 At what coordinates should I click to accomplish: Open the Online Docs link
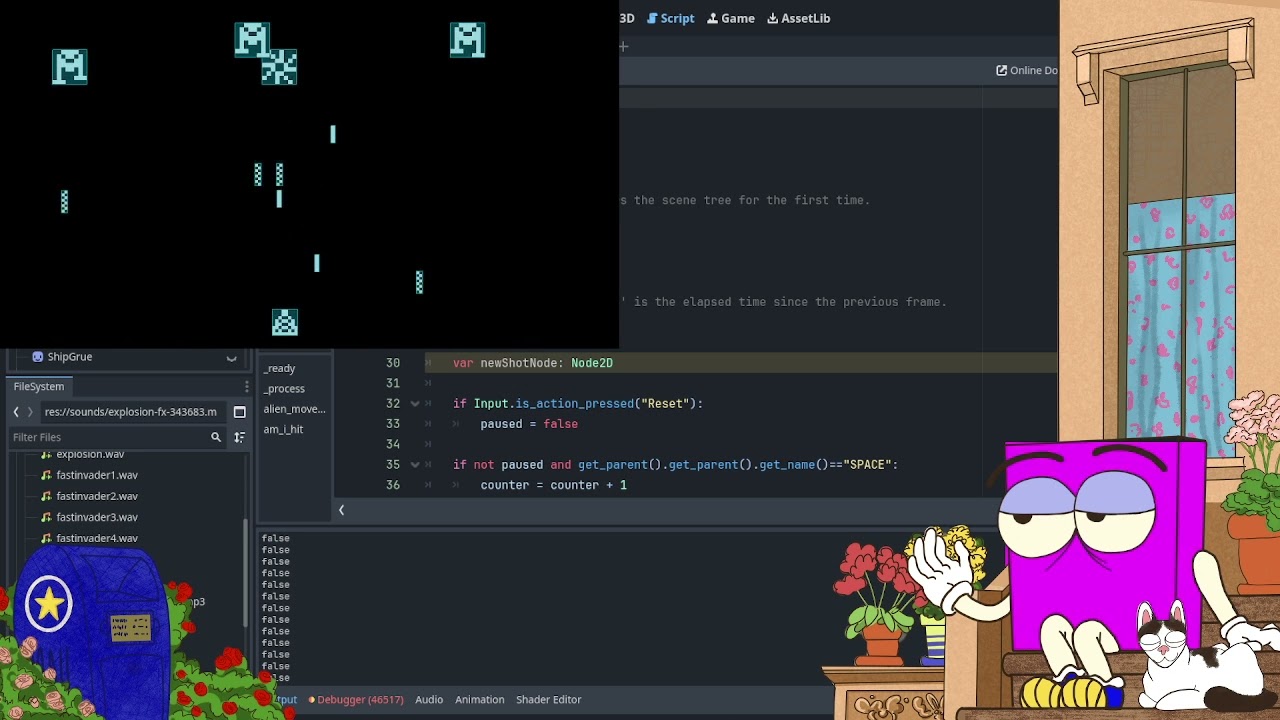click(1027, 70)
